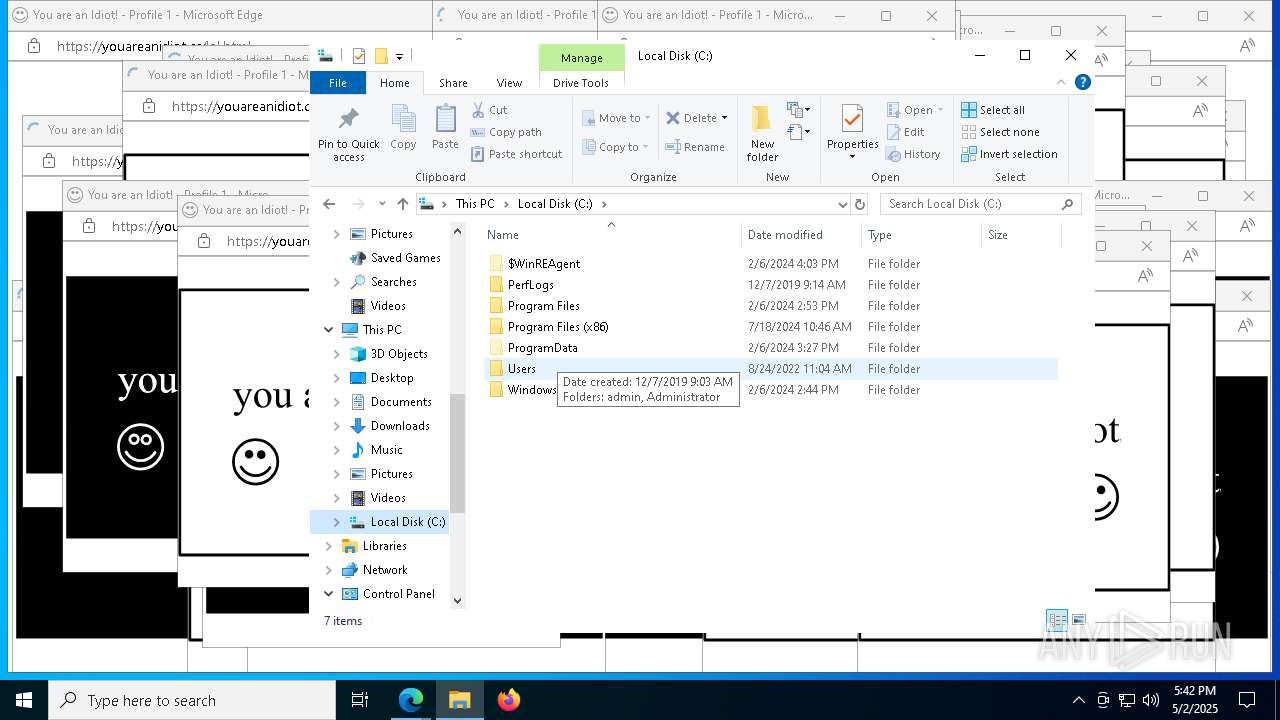Image resolution: width=1280 pixels, height=720 pixels.
Task: Click This PC in address breadcrumb
Action: pyautogui.click(x=475, y=204)
